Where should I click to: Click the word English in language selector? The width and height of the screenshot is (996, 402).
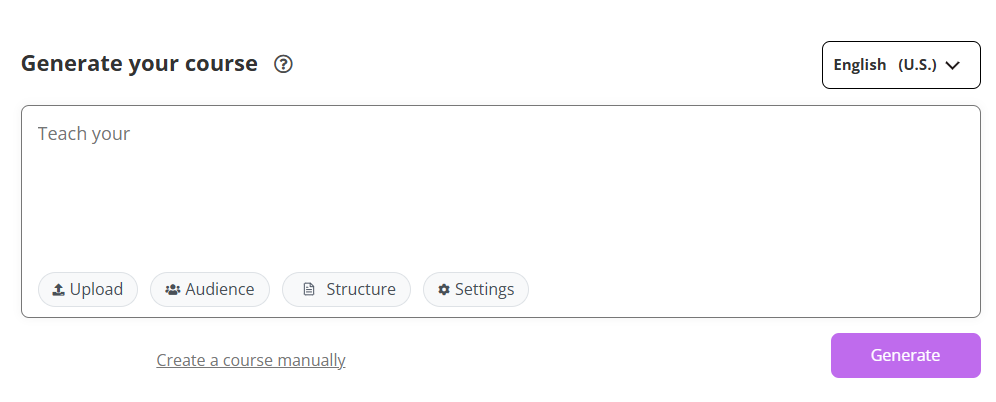pos(860,65)
